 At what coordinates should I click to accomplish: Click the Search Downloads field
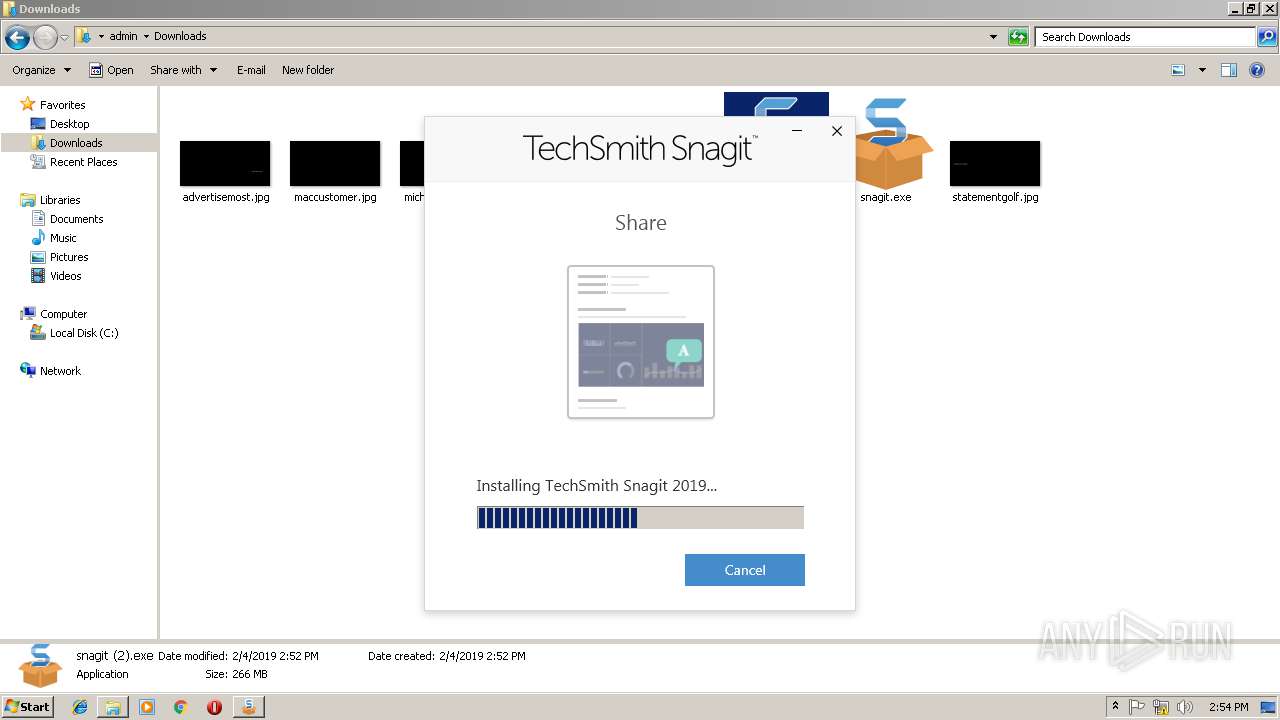point(1145,37)
